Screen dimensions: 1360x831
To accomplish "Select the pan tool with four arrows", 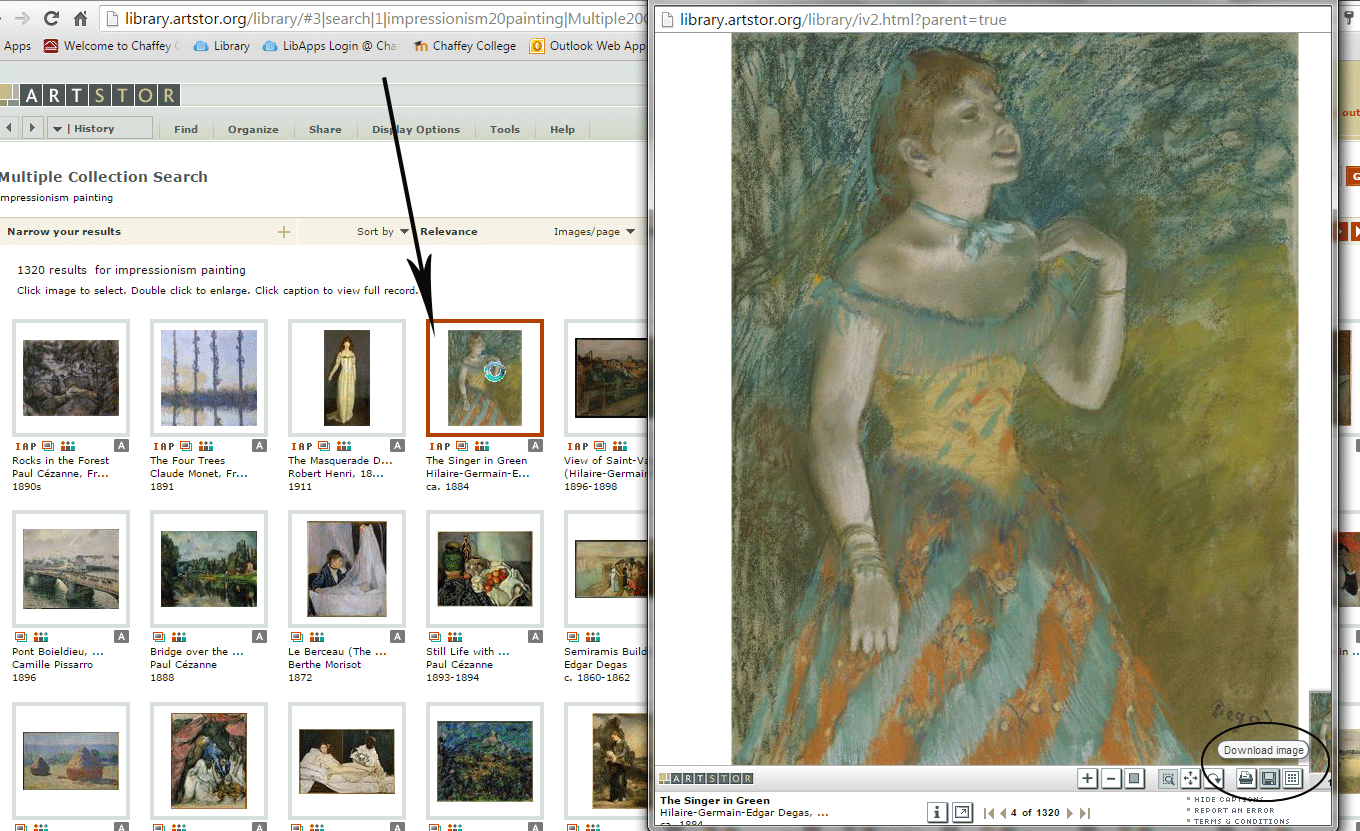I will (x=1190, y=778).
